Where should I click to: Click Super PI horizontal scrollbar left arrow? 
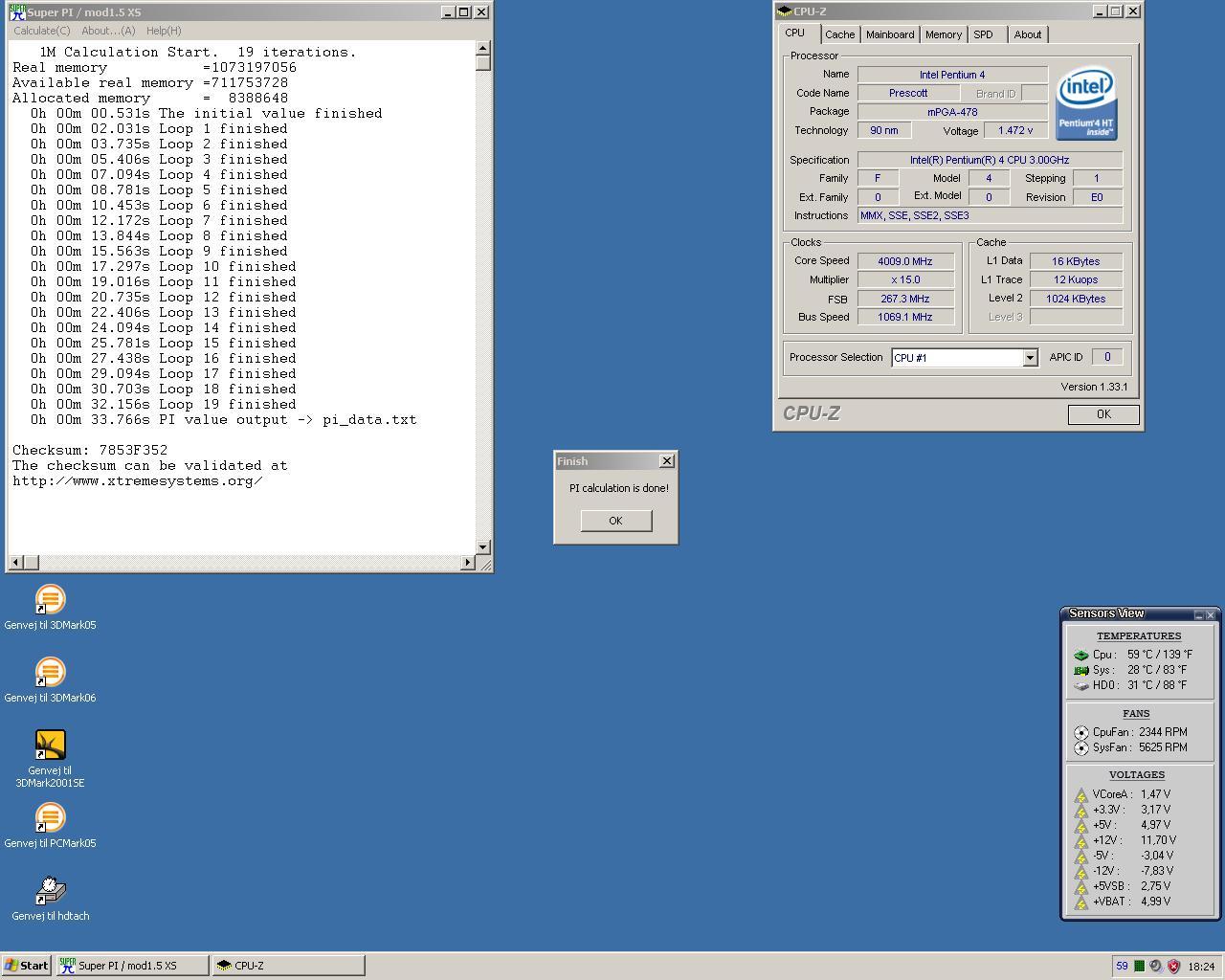pos(15,563)
